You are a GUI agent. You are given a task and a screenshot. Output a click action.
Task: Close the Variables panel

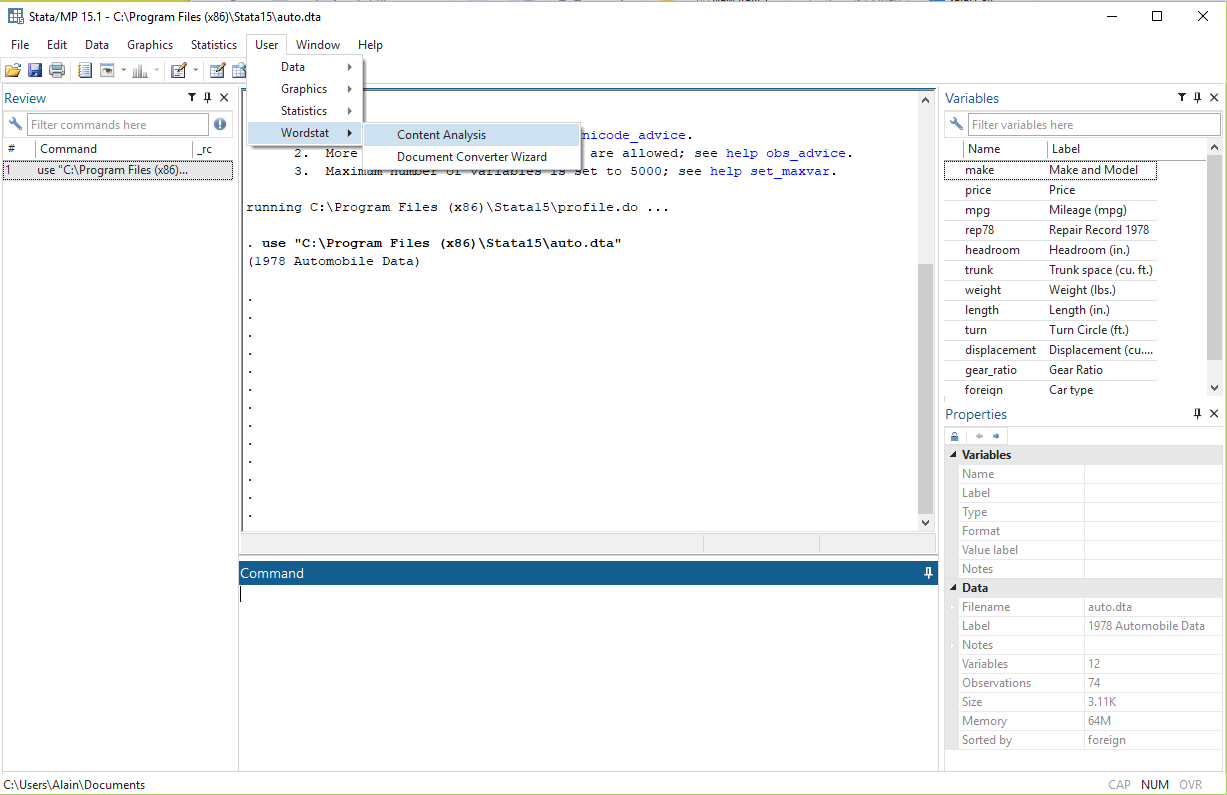click(1214, 98)
